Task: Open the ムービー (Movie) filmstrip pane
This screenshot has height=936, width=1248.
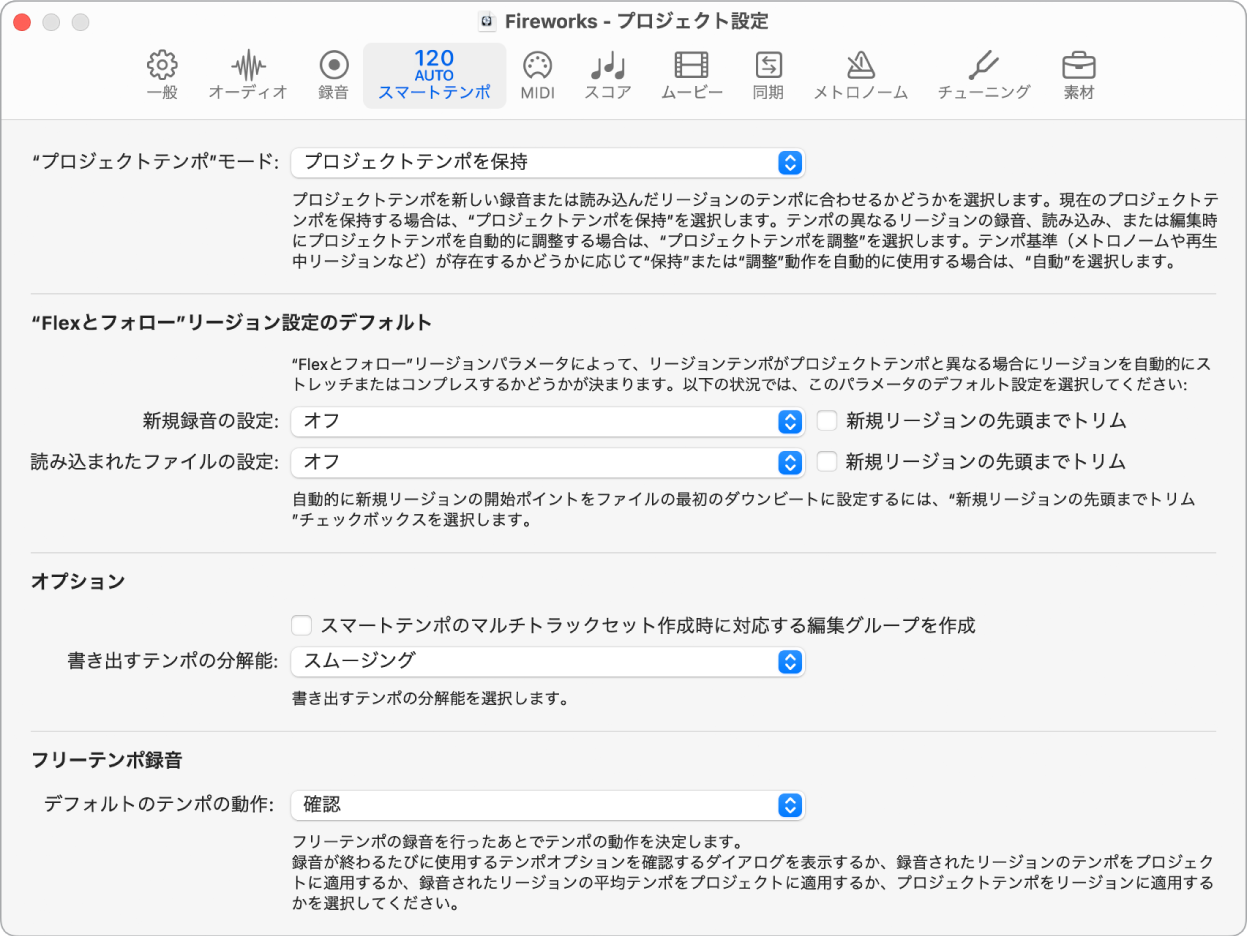Action: 692,76
